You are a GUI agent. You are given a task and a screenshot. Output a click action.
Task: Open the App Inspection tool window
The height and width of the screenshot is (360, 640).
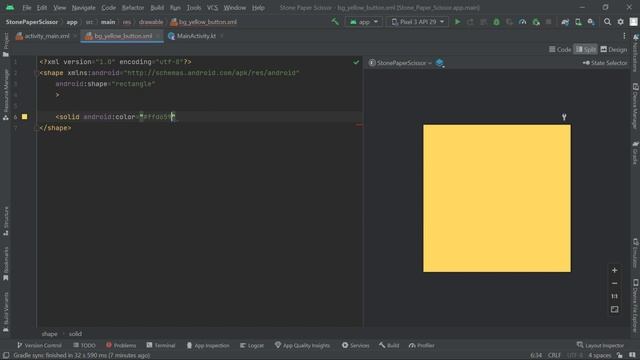point(208,345)
